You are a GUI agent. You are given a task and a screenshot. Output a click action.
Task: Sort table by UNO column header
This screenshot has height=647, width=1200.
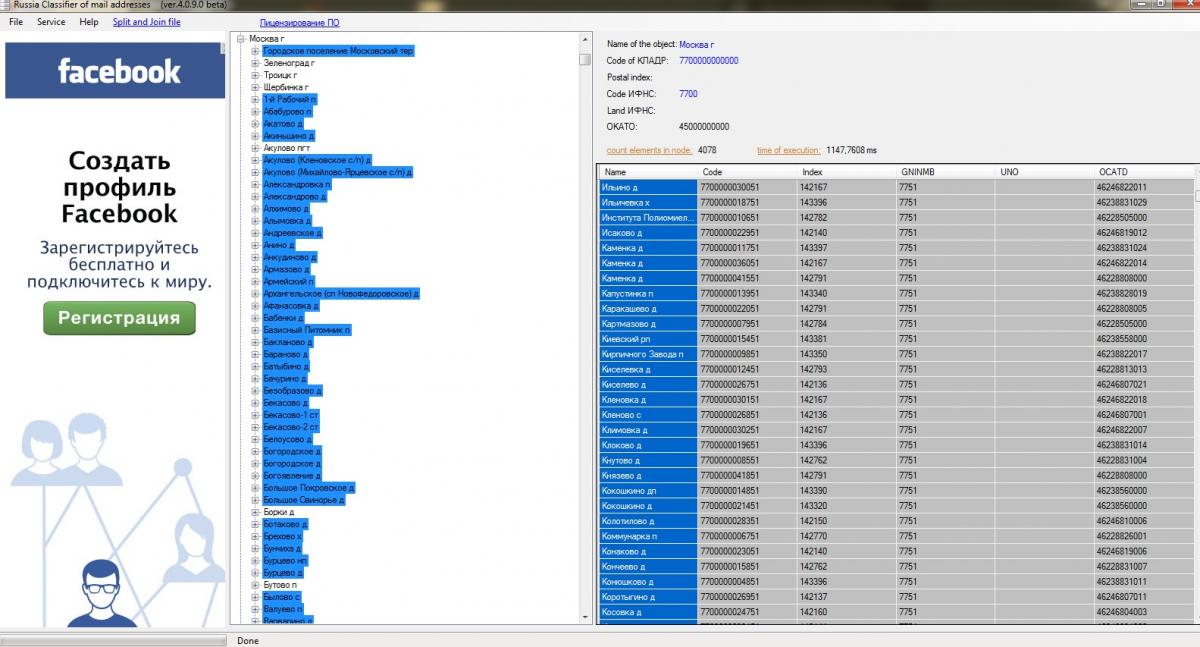click(x=1043, y=172)
